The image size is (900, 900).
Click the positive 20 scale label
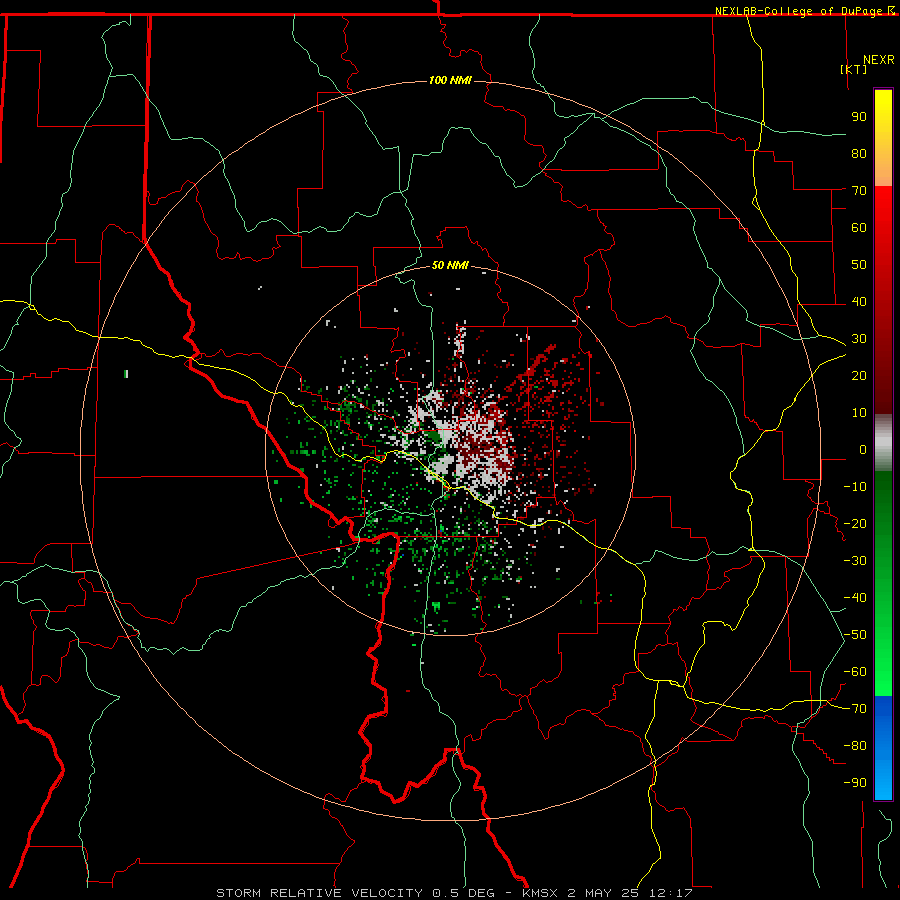tap(859, 376)
